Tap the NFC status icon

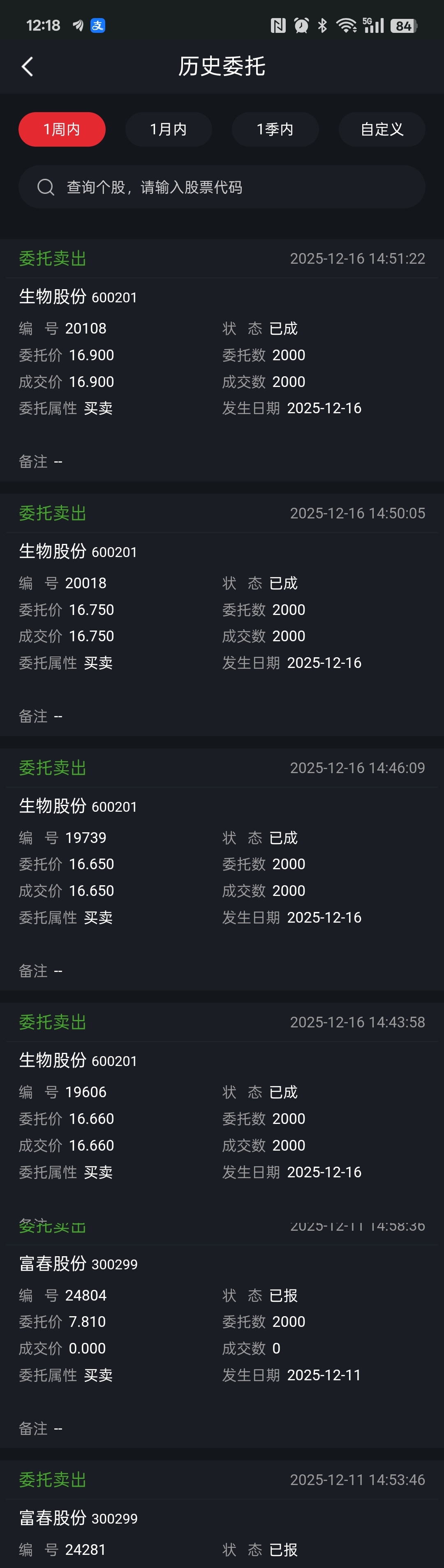tap(278, 25)
